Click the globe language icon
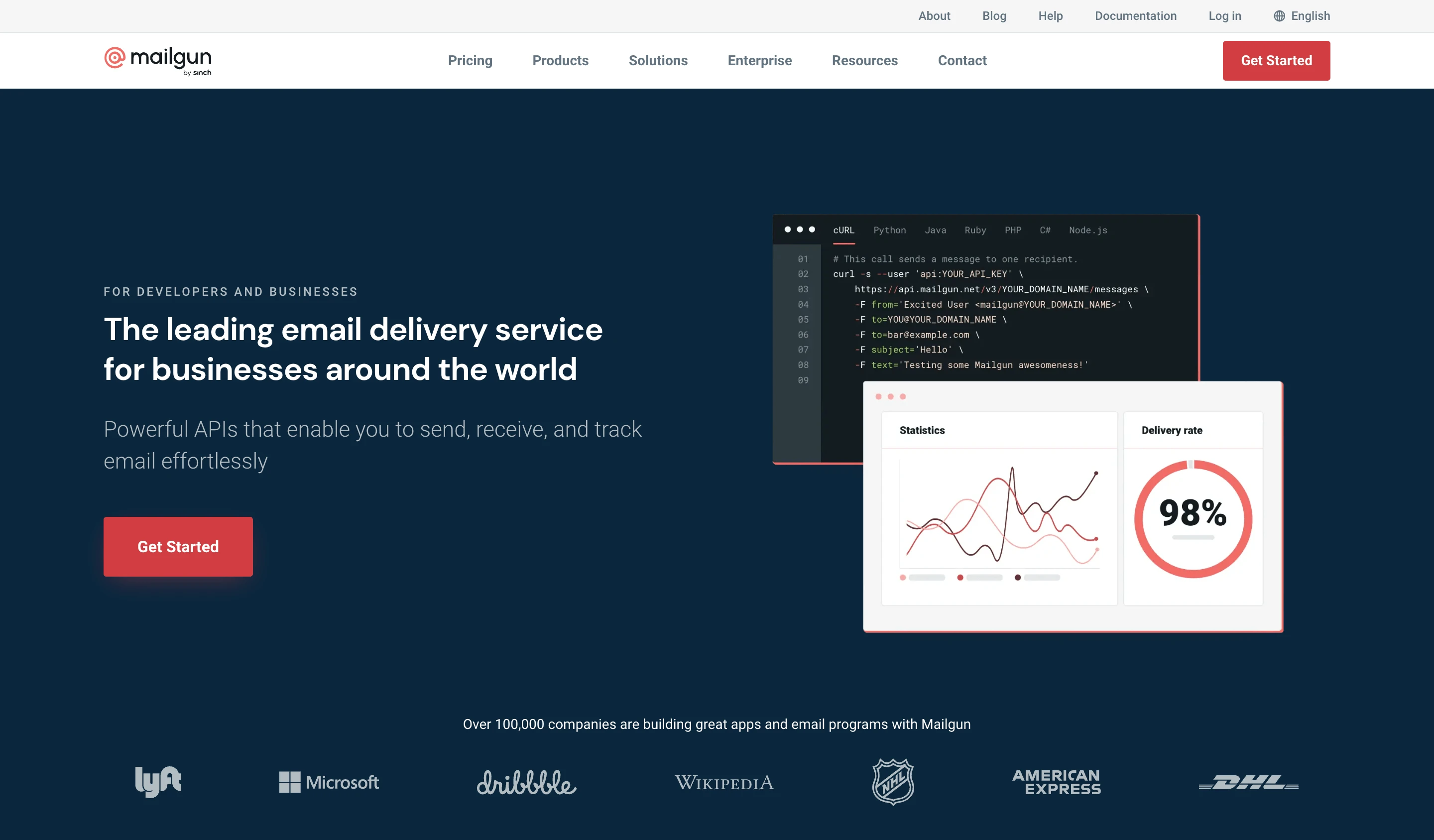Viewport: 1434px width, 840px height. 1279,16
